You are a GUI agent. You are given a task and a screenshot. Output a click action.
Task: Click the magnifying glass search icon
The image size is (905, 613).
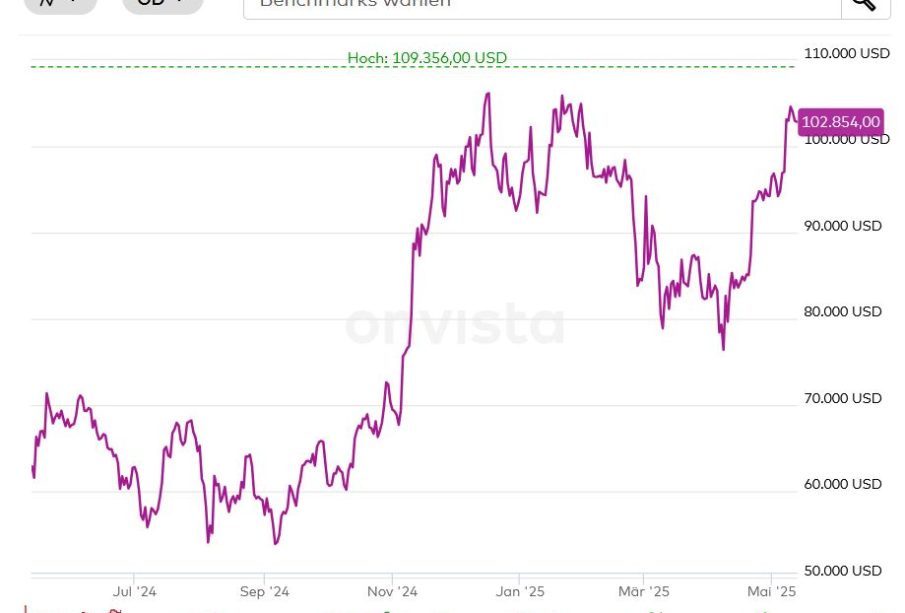click(x=864, y=4)
